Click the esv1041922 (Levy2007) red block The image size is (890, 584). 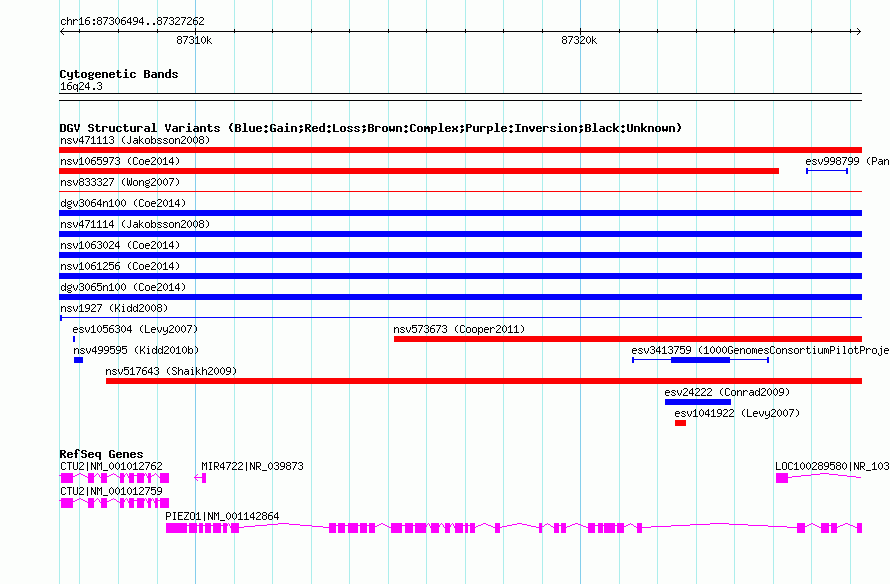tap(681, 423)
